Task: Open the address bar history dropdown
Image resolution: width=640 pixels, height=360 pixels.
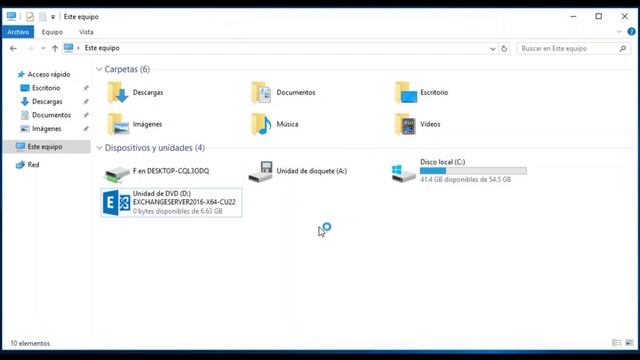Action: click(493, 49)
